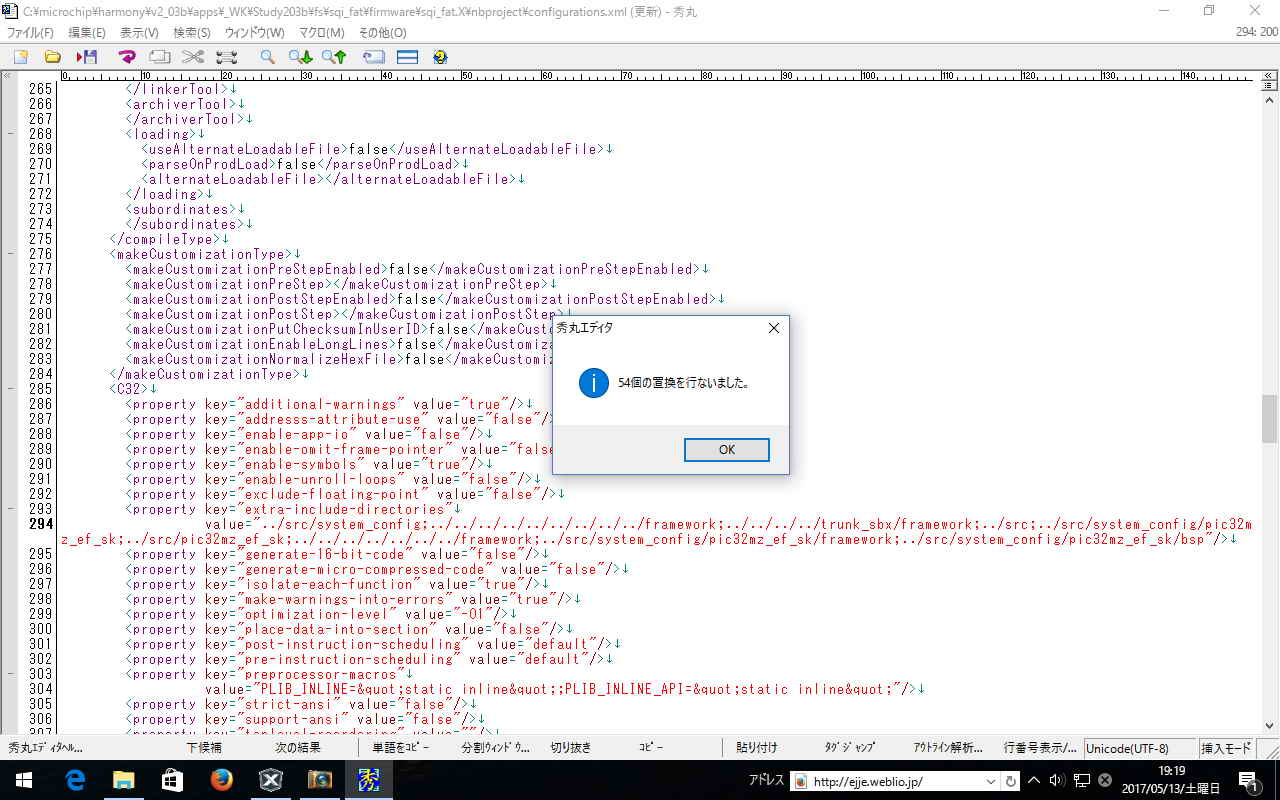Find previous with magnifier up-arrow icon
This screenshot has width=1280, height=800.
coord(334,57)
